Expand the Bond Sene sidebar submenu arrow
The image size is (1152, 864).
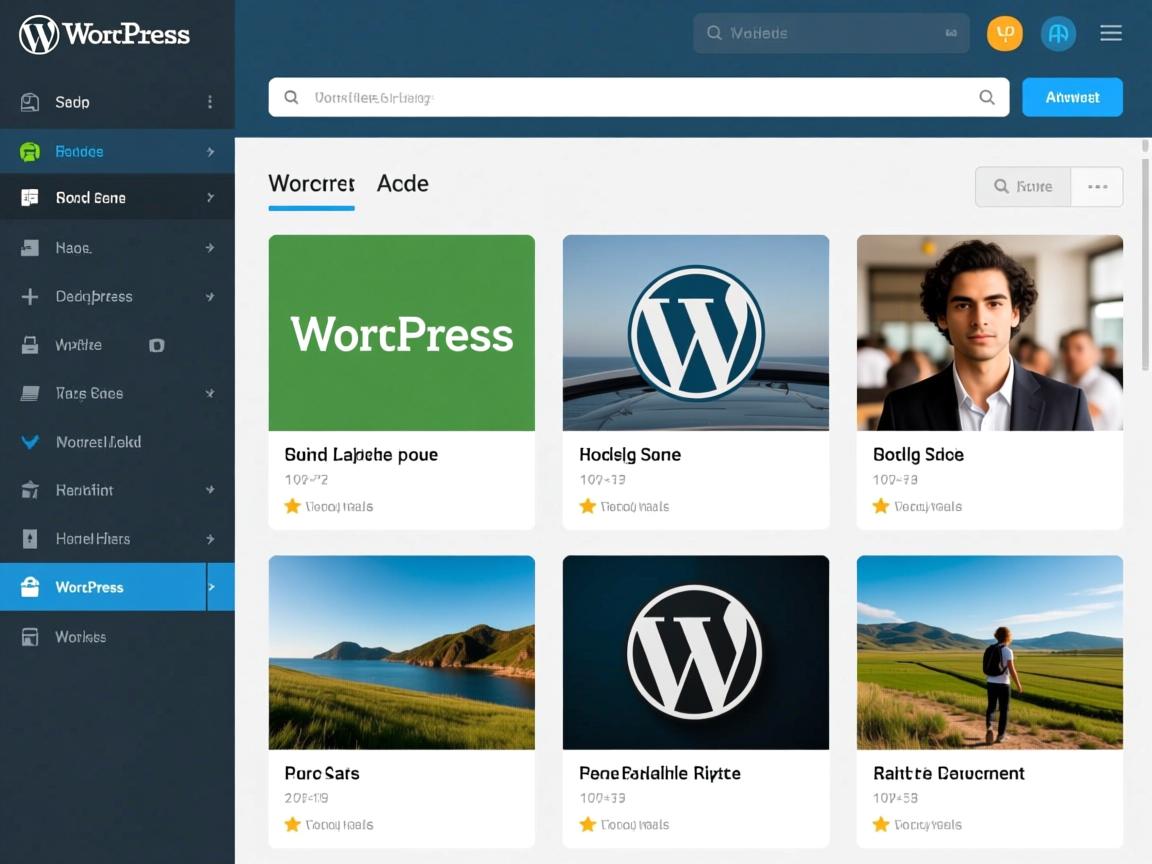[x=210, y=198]
